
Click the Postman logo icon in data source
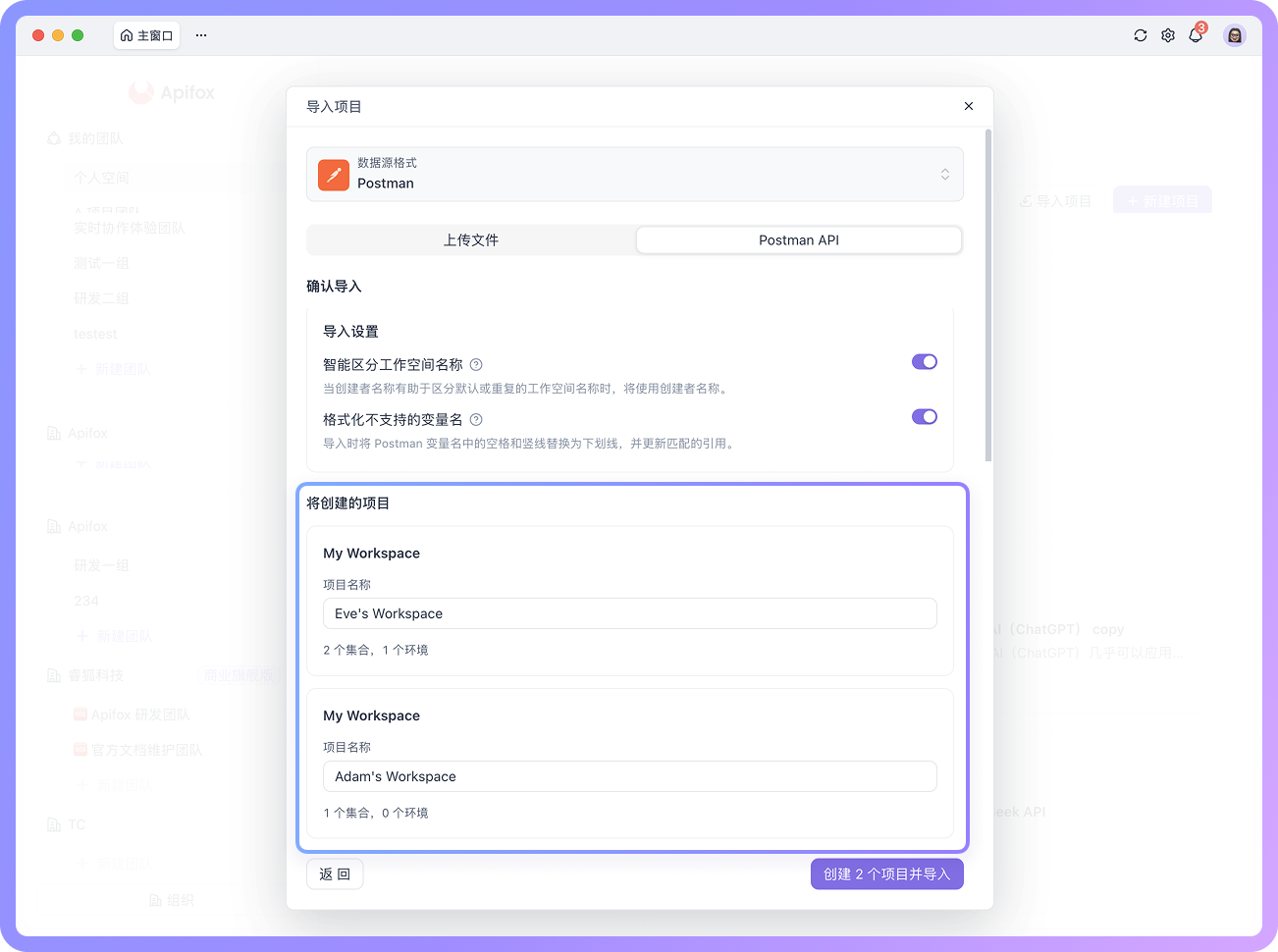[x=334, y=175]
